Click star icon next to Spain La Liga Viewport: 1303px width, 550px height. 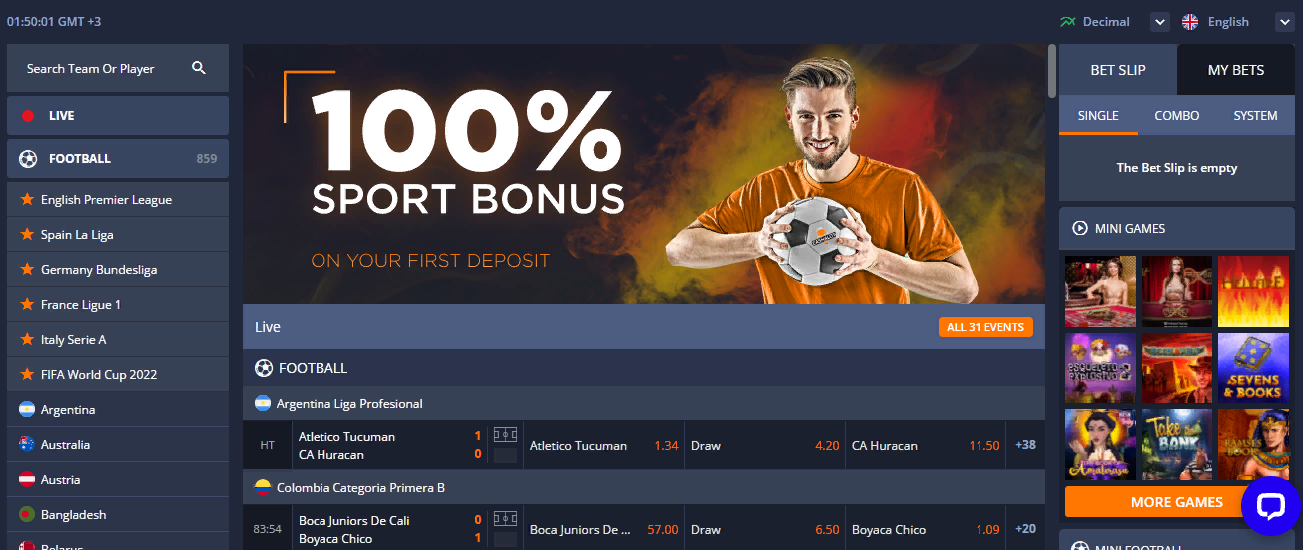click(28, 234)
